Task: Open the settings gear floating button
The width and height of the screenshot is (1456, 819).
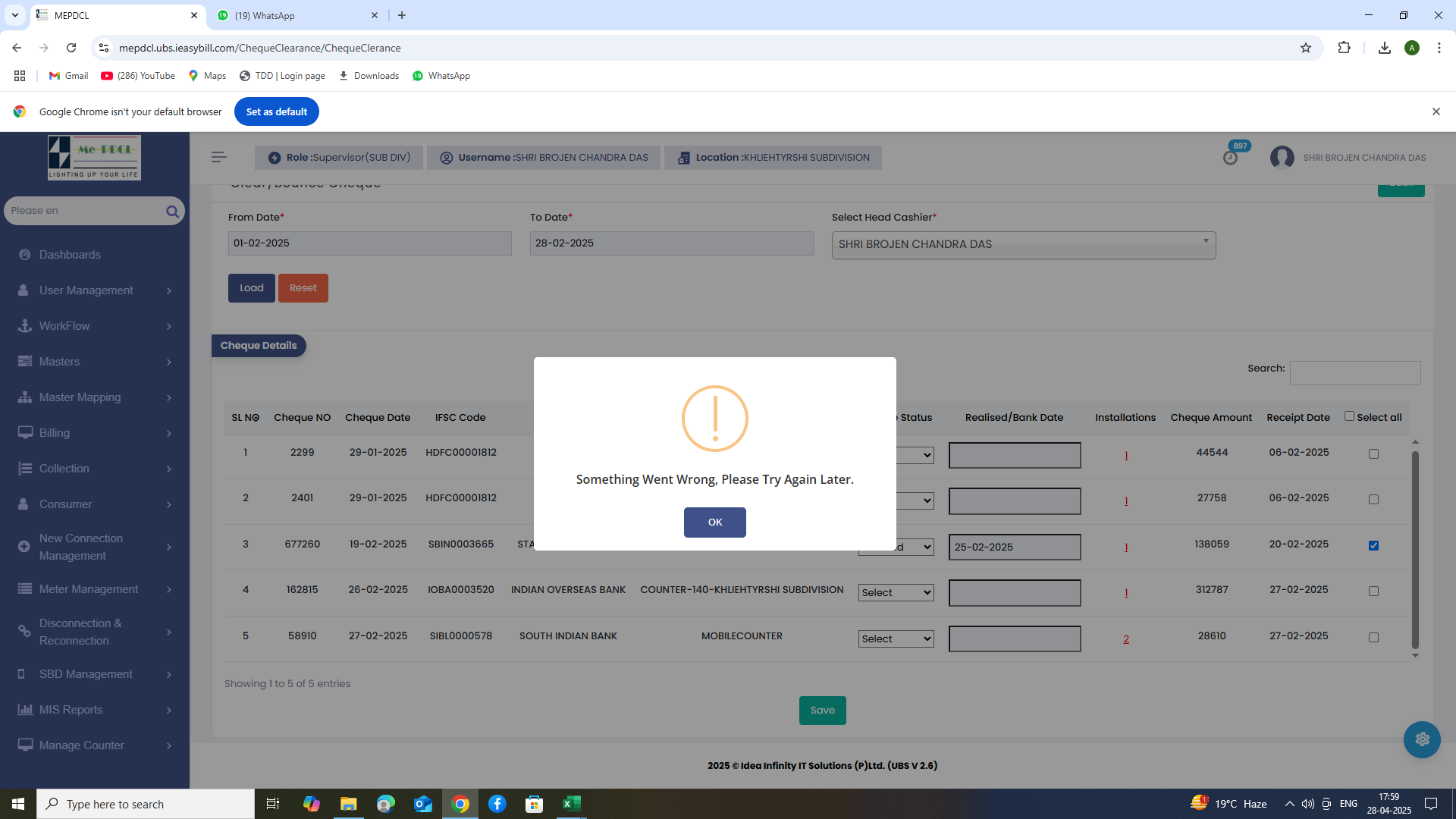Action: (1422, 739)
